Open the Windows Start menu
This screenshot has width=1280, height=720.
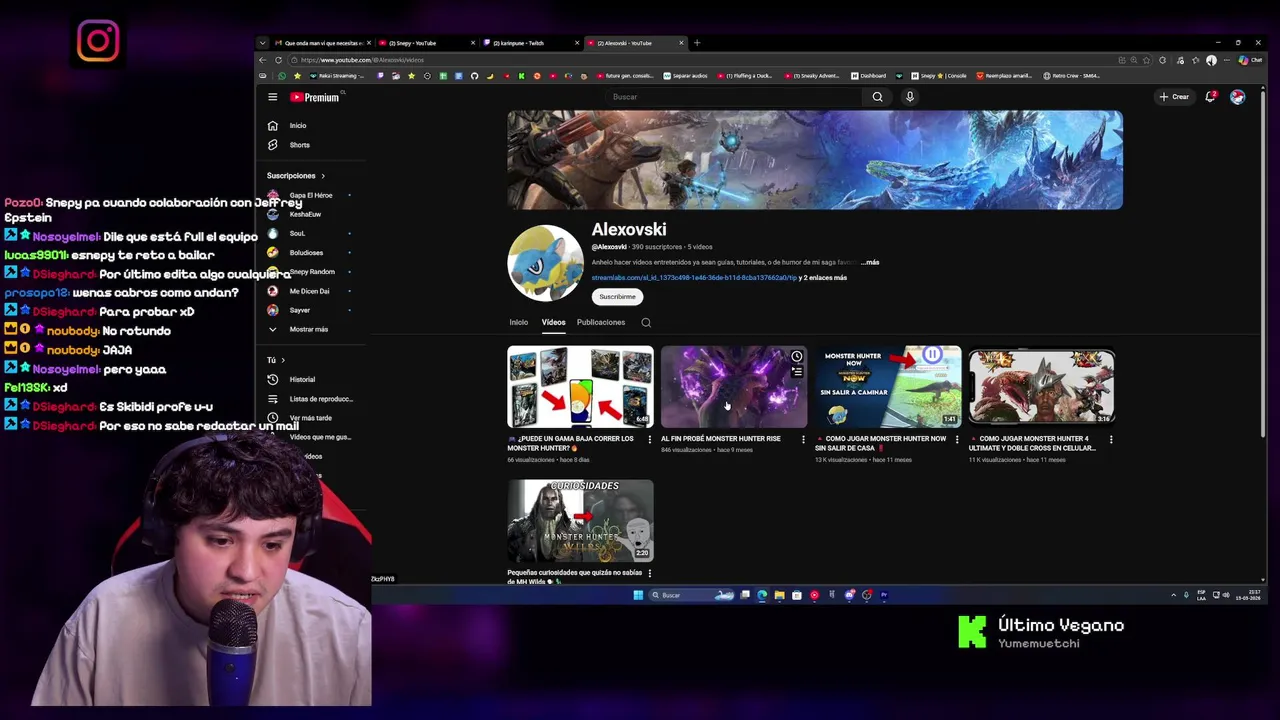[638, 595]
